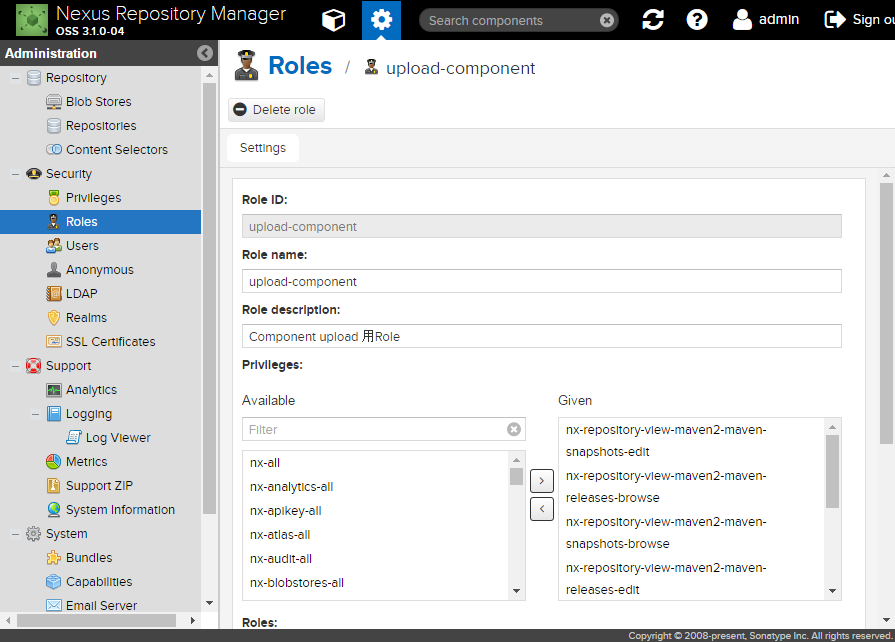
Task: Select maven-releases-browse in Given list
Action: point(691,487)
